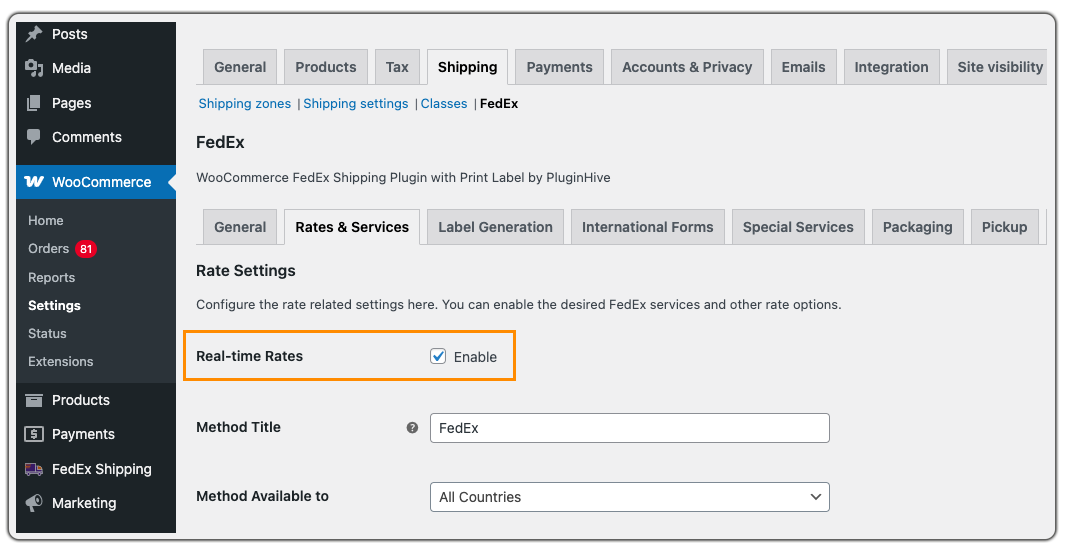The height and width of the screenshot is (551, 1067).
Task: Click the Rate Settings heading
Action: pos(246,271)
